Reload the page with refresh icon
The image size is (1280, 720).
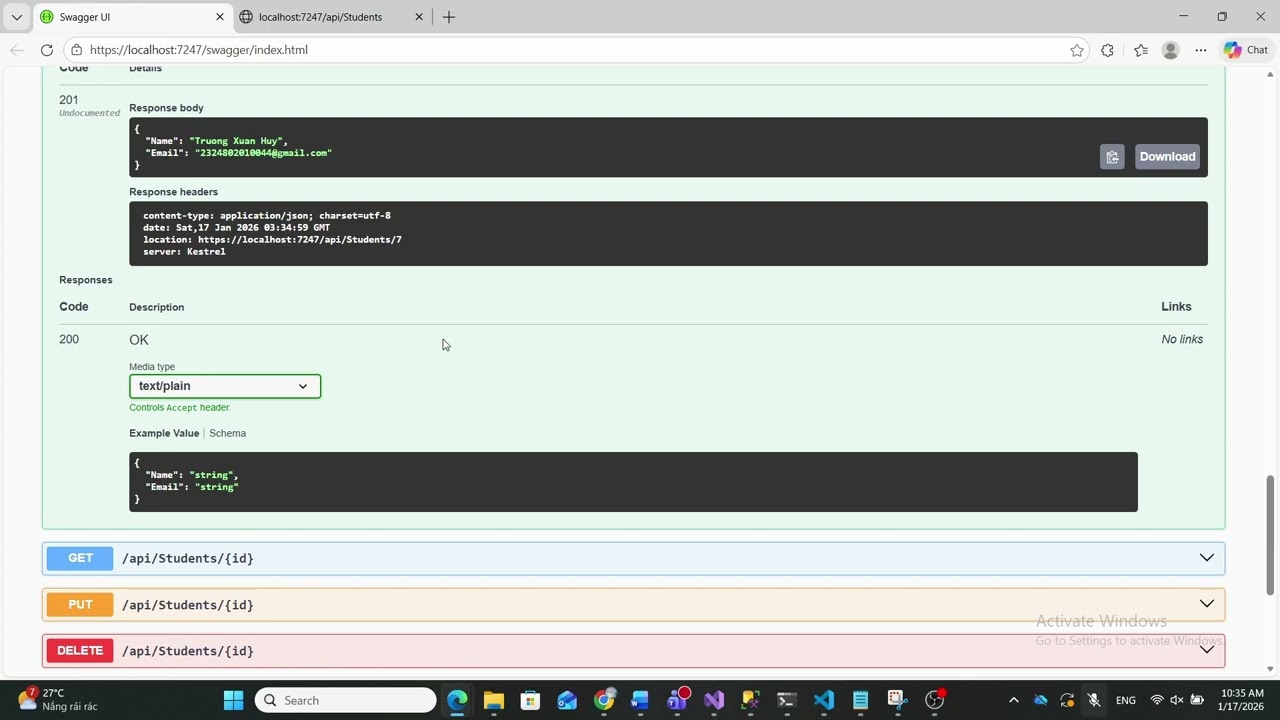pyautogui.click(x=47, y=50)
